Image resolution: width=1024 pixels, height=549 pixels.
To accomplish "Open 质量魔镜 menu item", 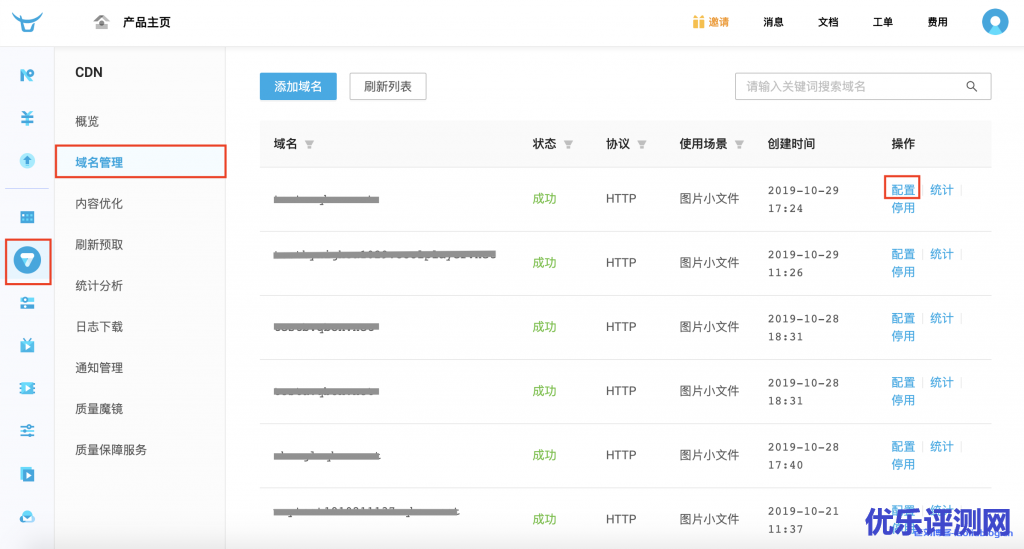I will click(99, 409).
